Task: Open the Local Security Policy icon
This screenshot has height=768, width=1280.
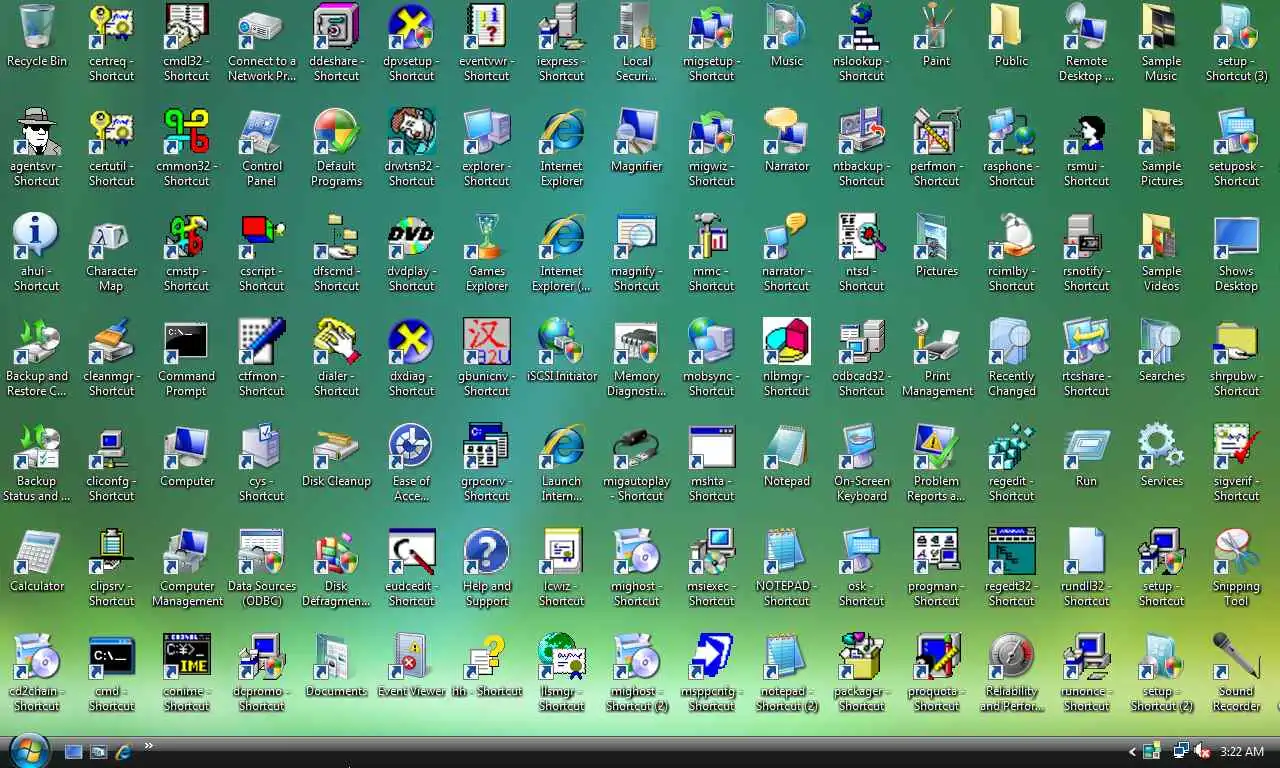Action: click(x=637, y=27)
